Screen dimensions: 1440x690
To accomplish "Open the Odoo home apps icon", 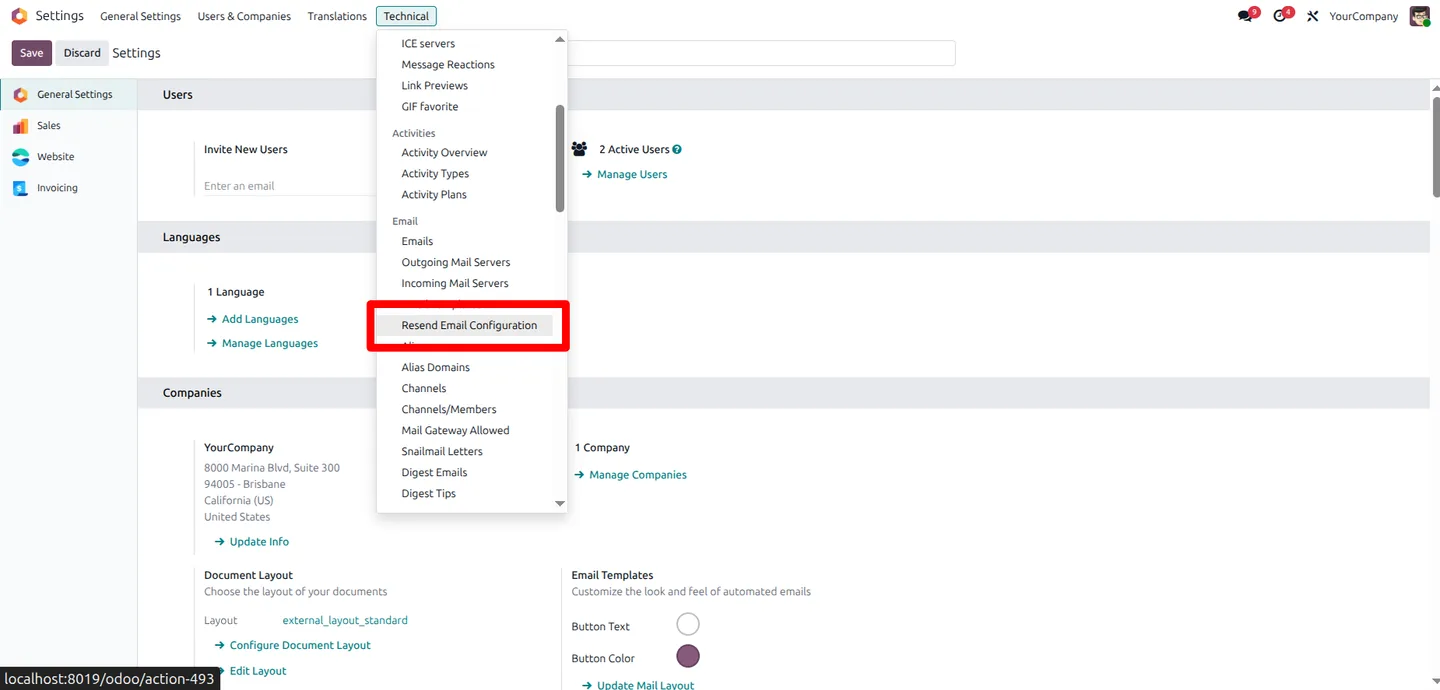I will tap(19, 16).
